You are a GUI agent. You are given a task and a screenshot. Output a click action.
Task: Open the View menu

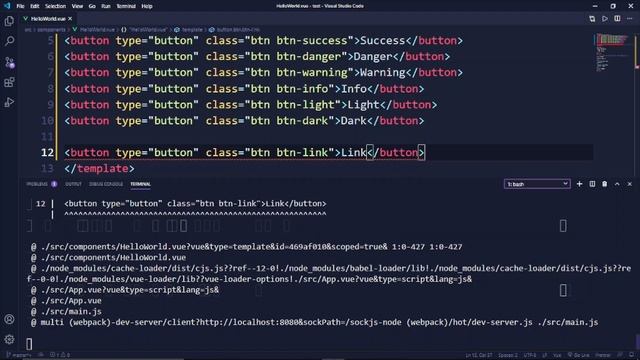pyautogui.click(x=77, y=6)
